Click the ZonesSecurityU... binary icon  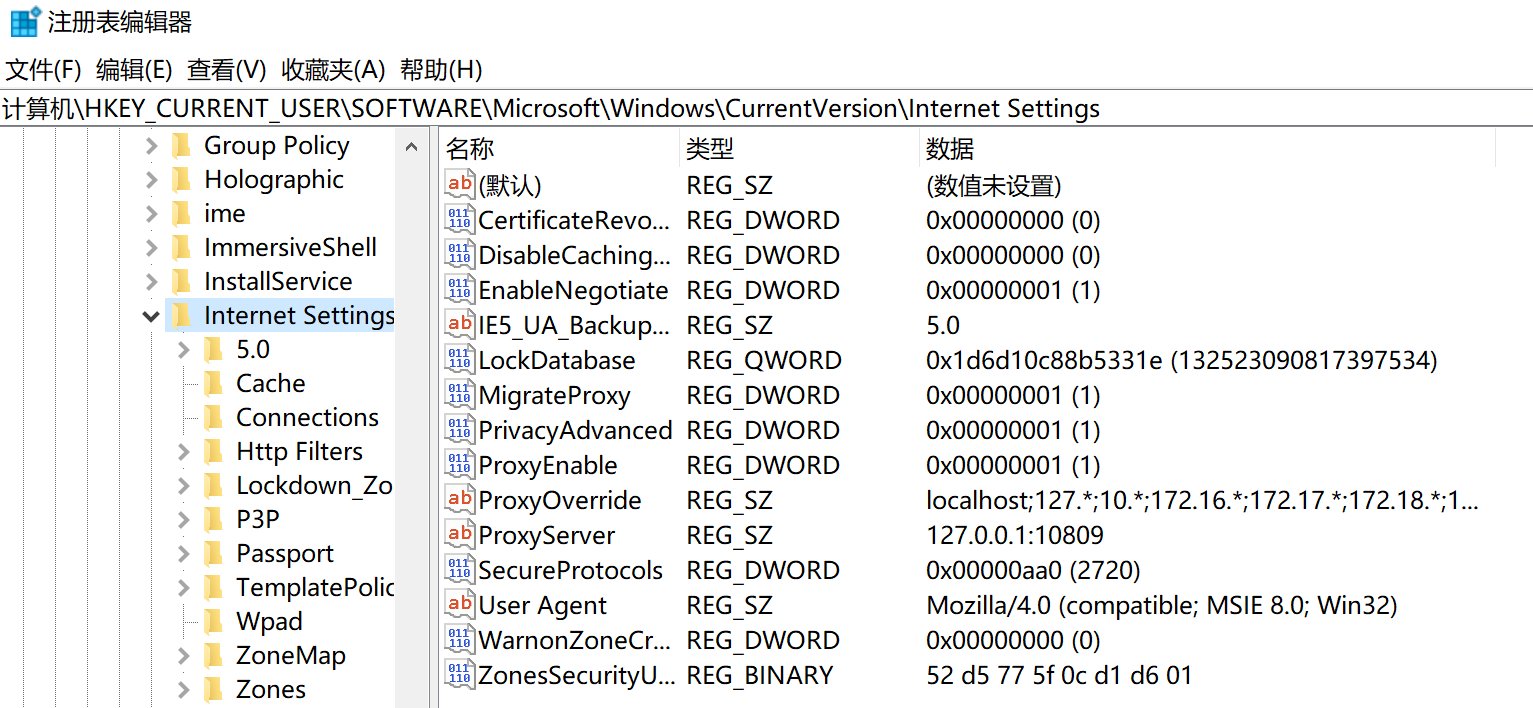[459, 675]
